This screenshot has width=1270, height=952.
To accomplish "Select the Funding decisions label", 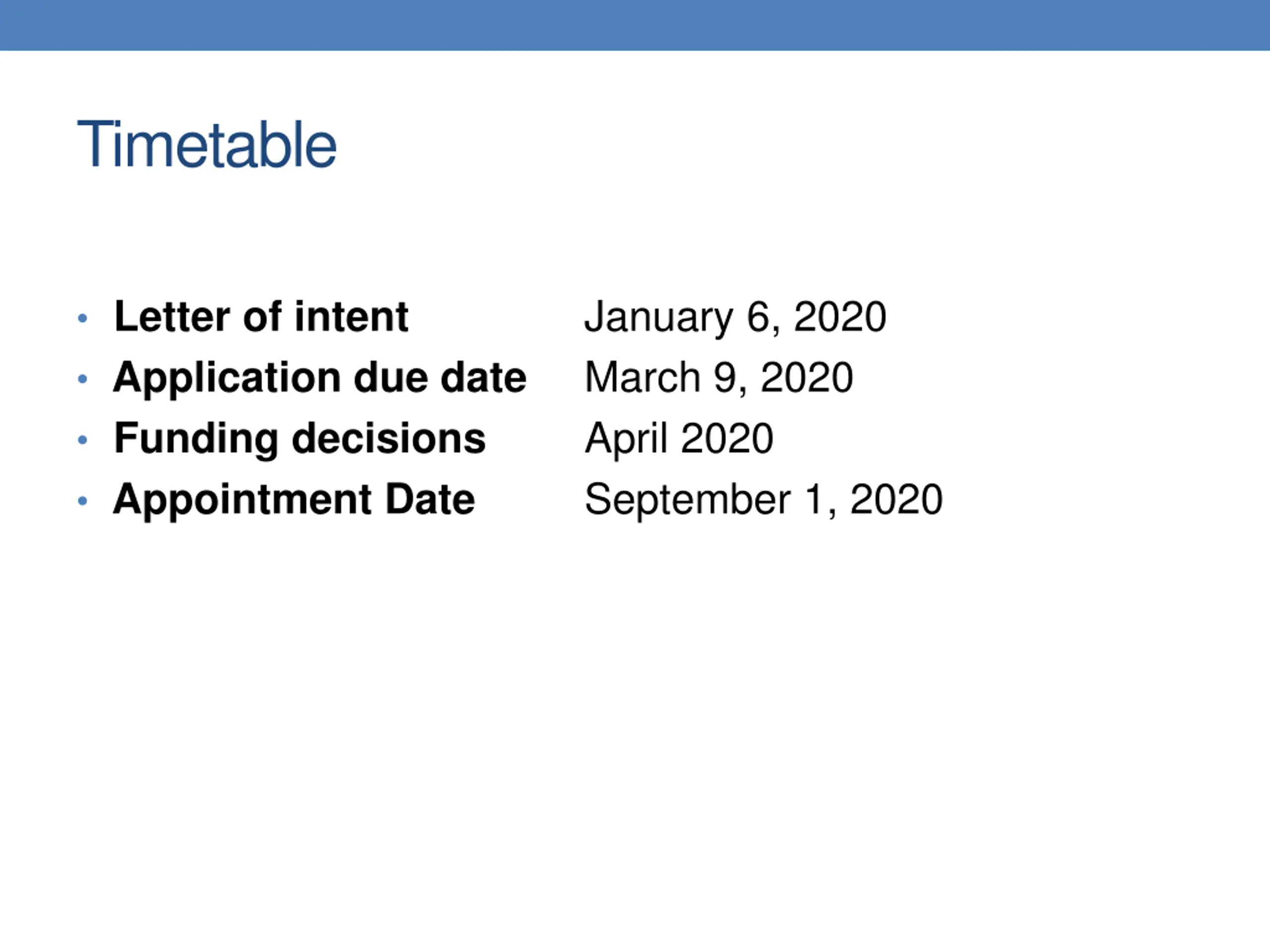I will 300,440.
